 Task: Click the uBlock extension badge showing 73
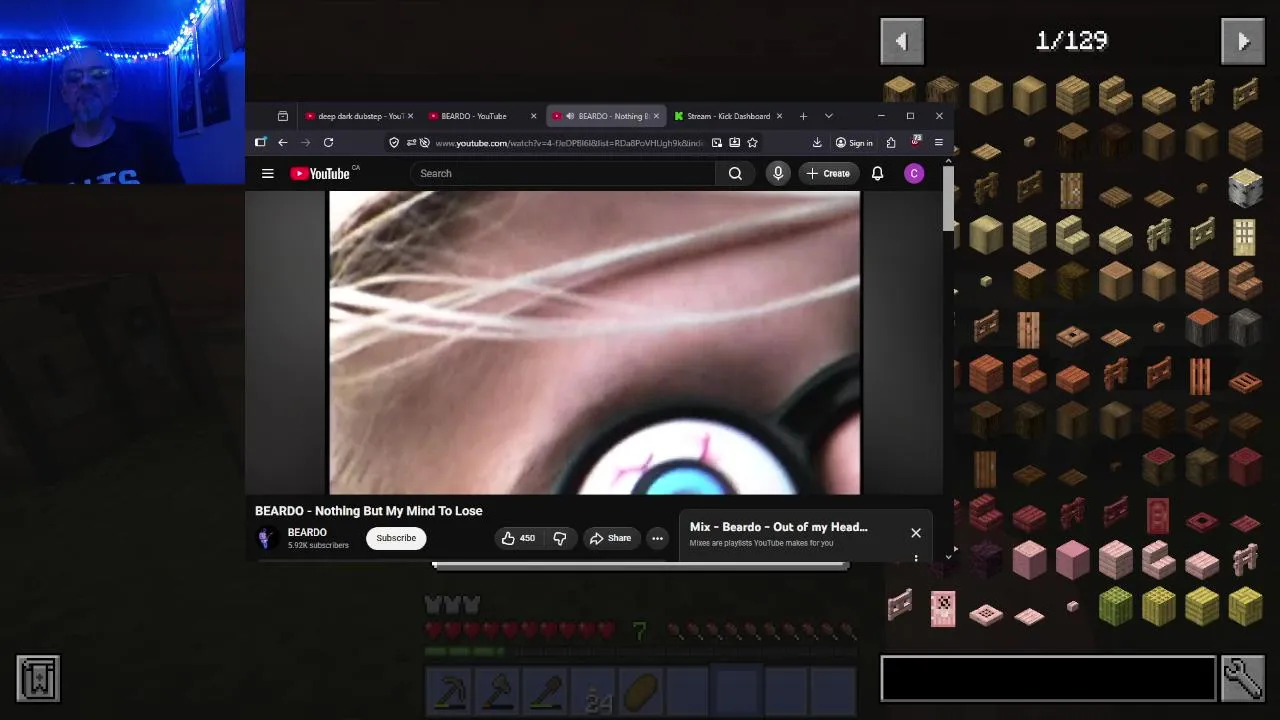(915, 142)
